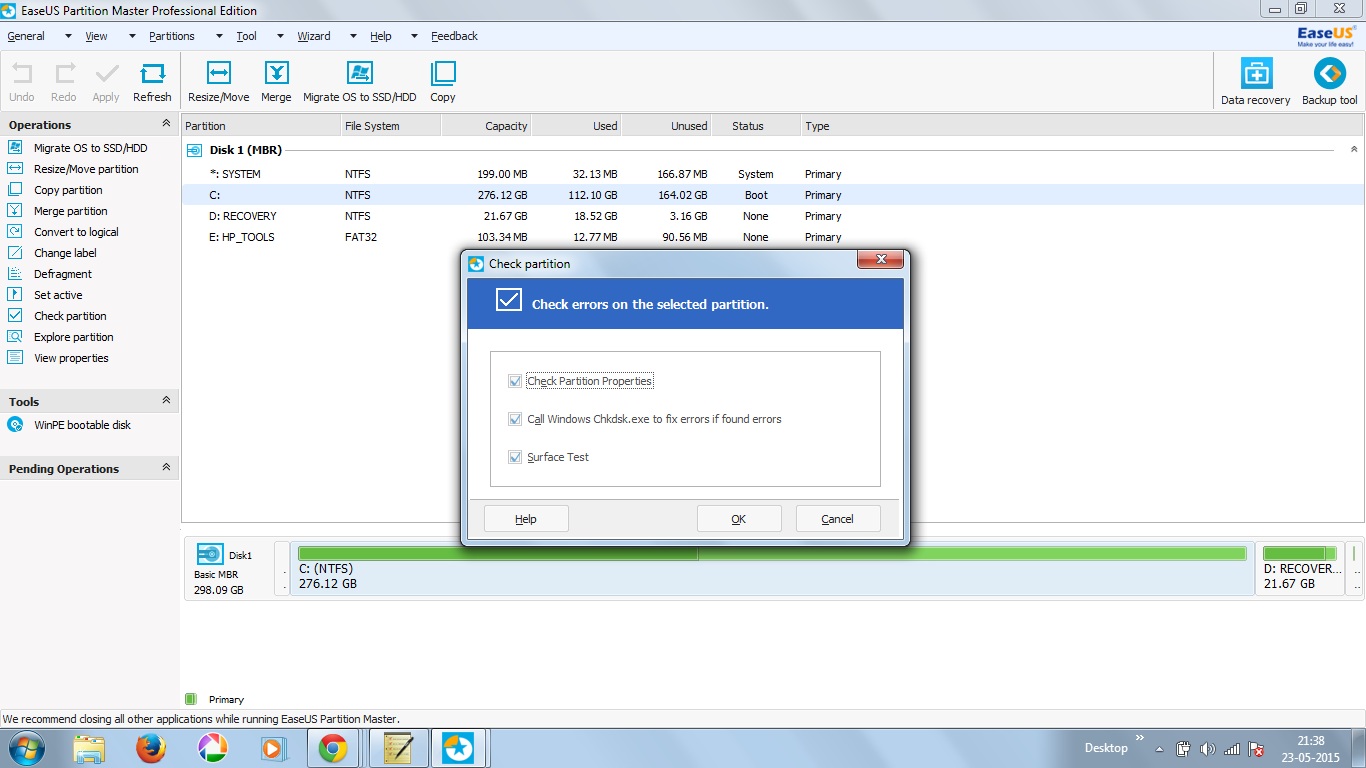Open the General menu
The width and height of the screenshot is (1366, 768).
point(26,36)
